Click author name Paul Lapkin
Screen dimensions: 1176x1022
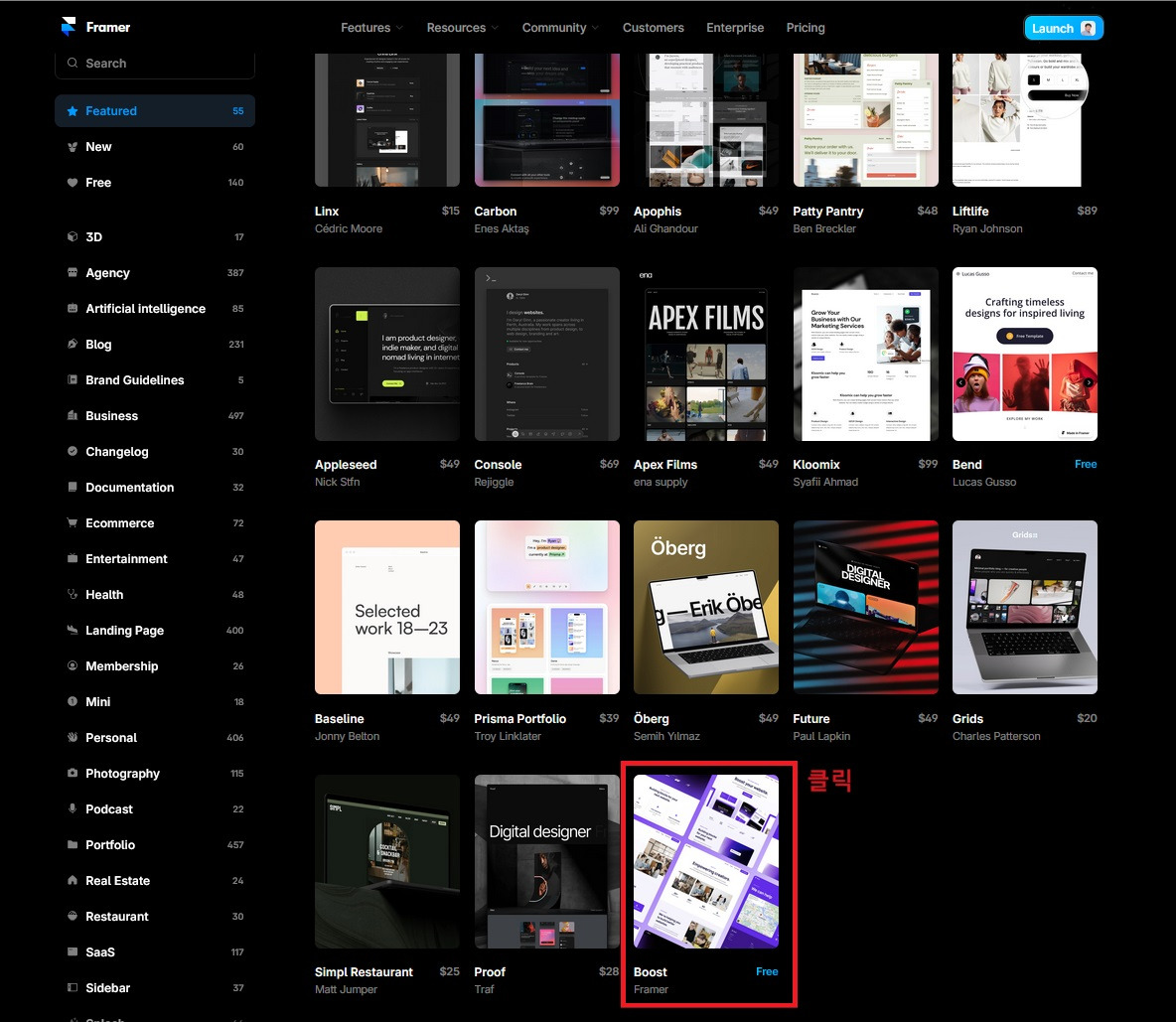click(x=821, y=736)
